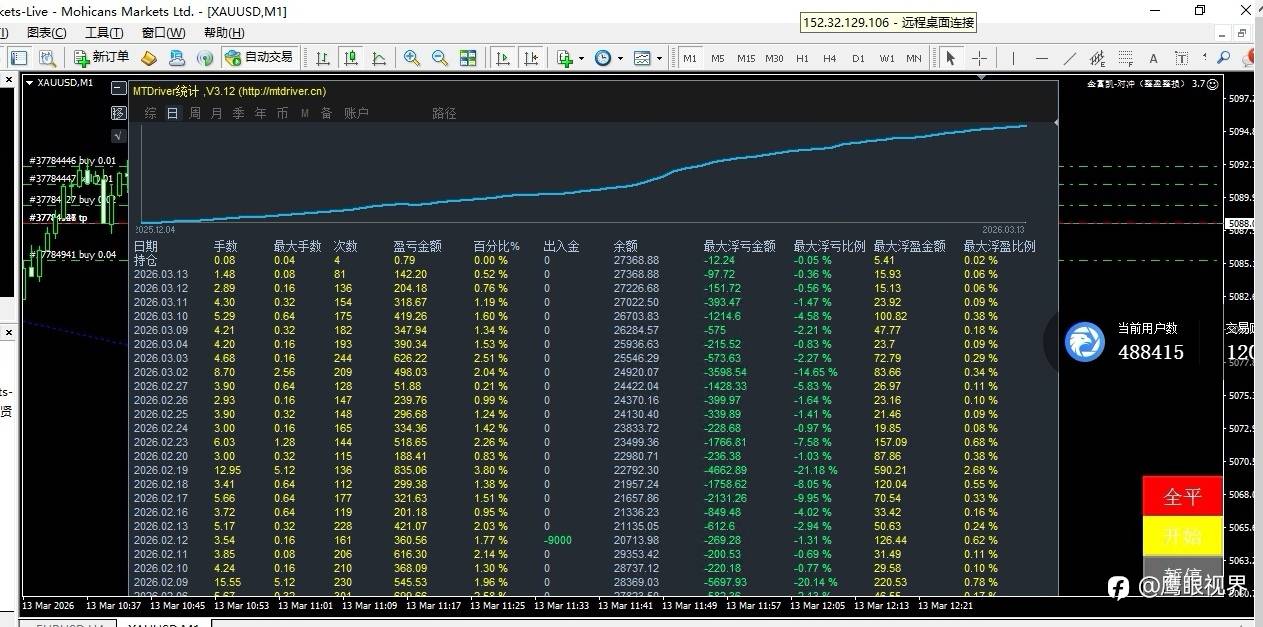The width and height of the screenshot is (1263, 627).
Task: Toggle chart shift from right edge
Action: (531, 58)
